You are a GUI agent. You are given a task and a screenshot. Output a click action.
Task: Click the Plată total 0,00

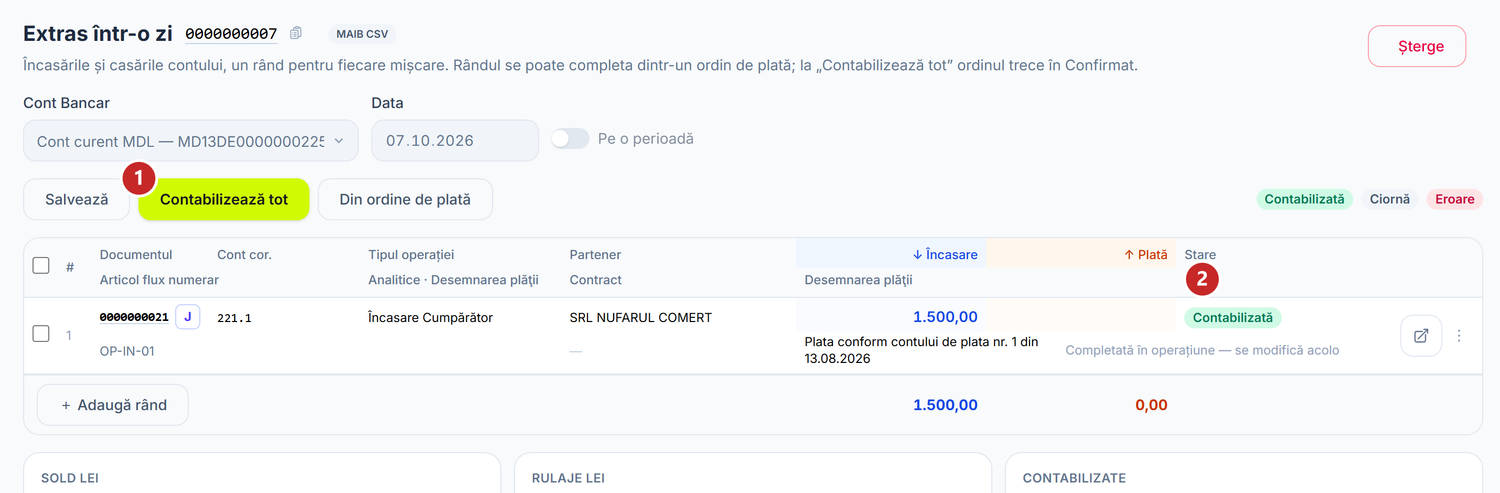(1151, 405)
